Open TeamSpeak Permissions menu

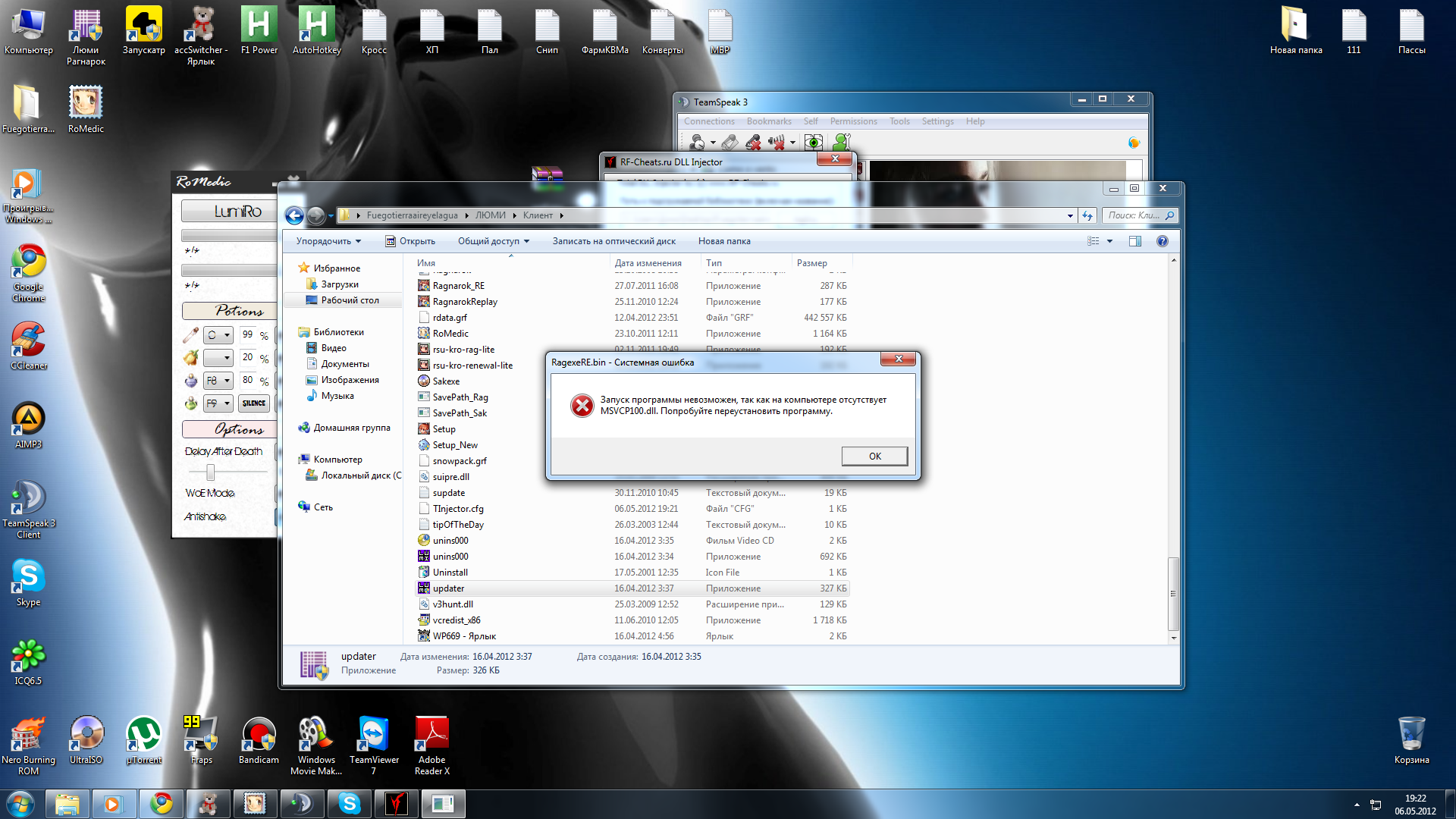[x=853, y=121]
